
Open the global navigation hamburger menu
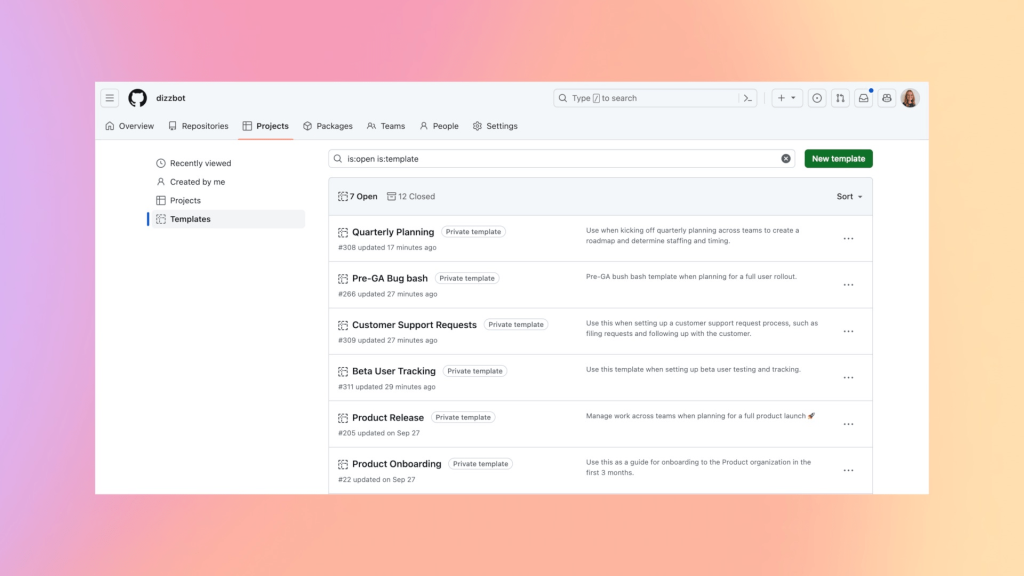pyautogui.click(x=109, y=97)
